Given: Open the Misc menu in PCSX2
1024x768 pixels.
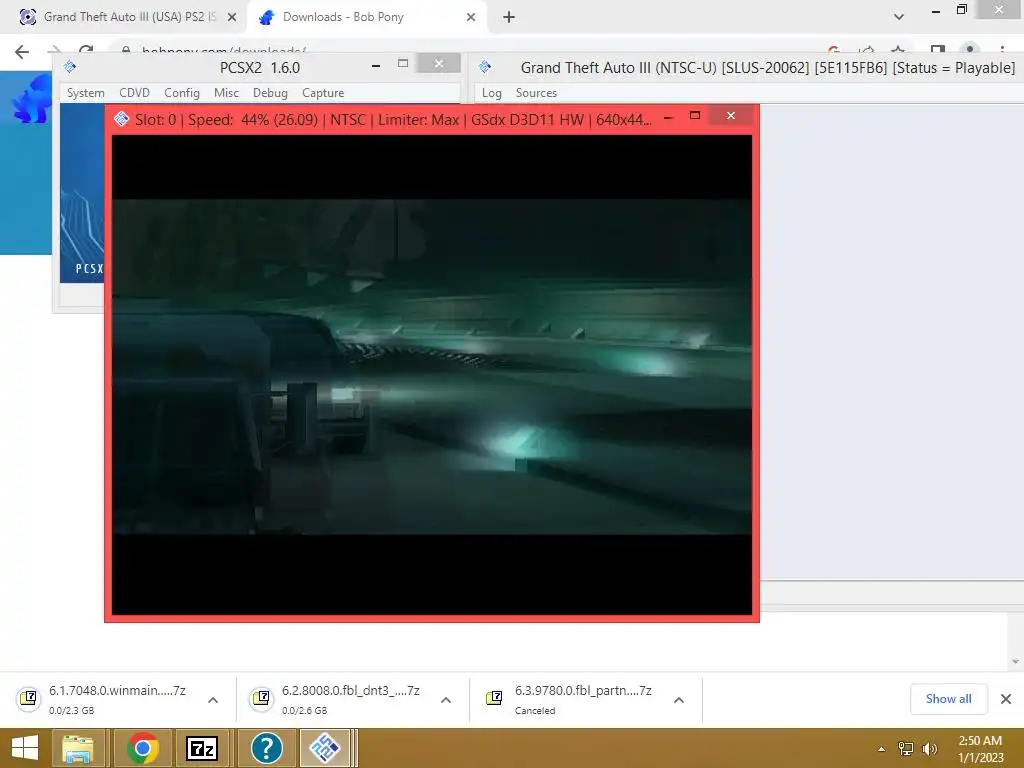Looking at the screenshot, I should click(x=226, y=93).
